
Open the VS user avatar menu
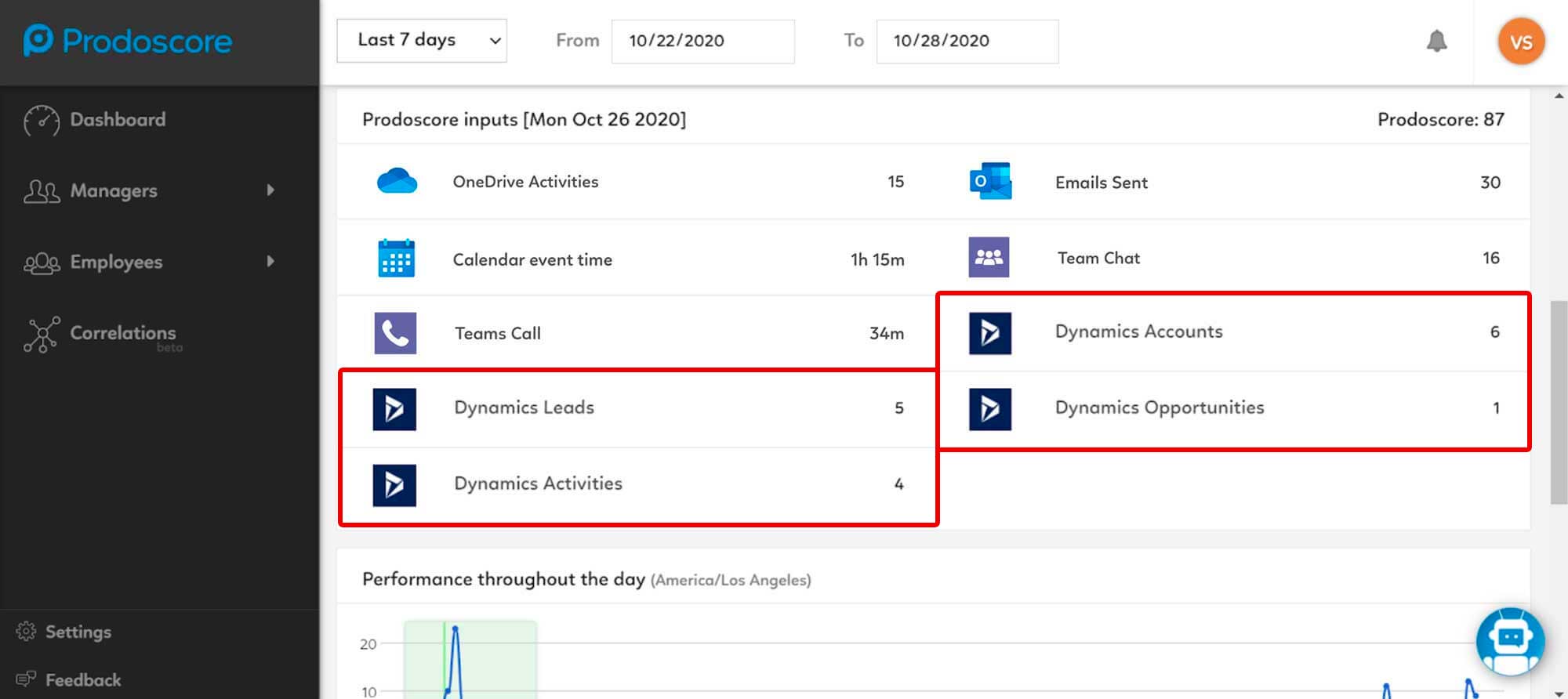click(x=1521, y=42)
